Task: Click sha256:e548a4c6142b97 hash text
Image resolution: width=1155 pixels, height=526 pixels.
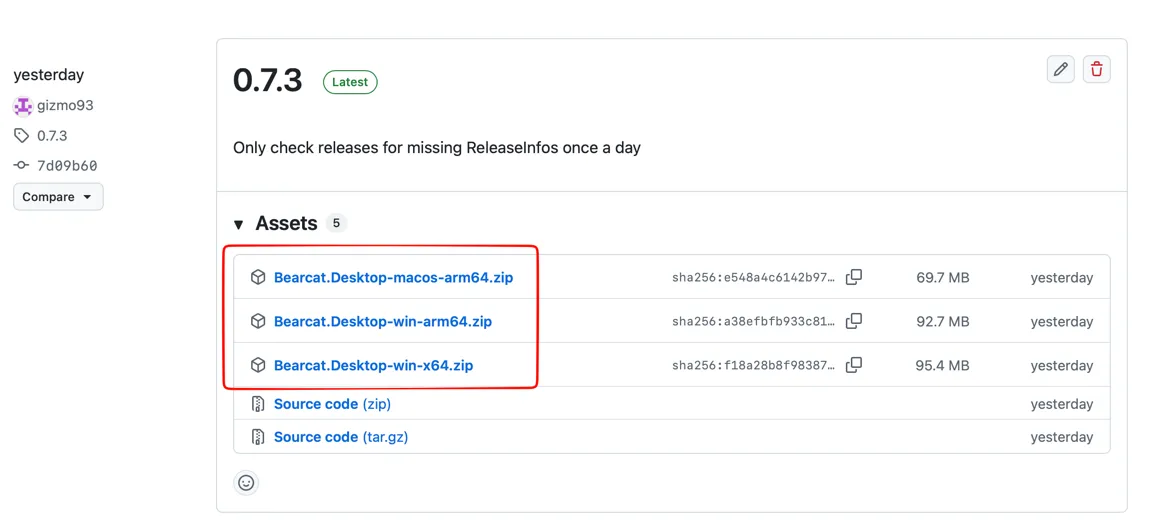Action: click(x=754, y=278)
